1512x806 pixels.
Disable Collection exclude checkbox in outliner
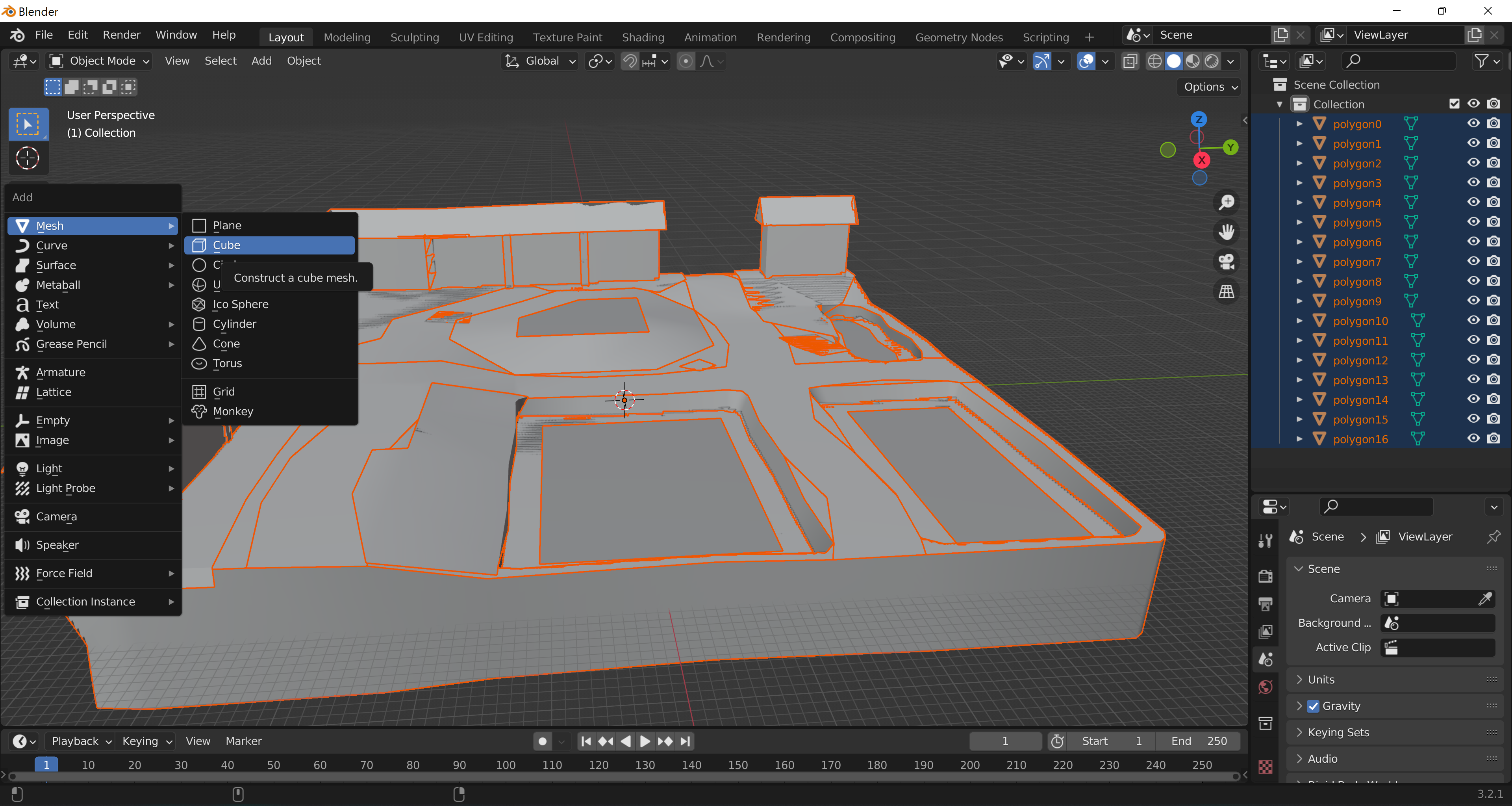1454,104
